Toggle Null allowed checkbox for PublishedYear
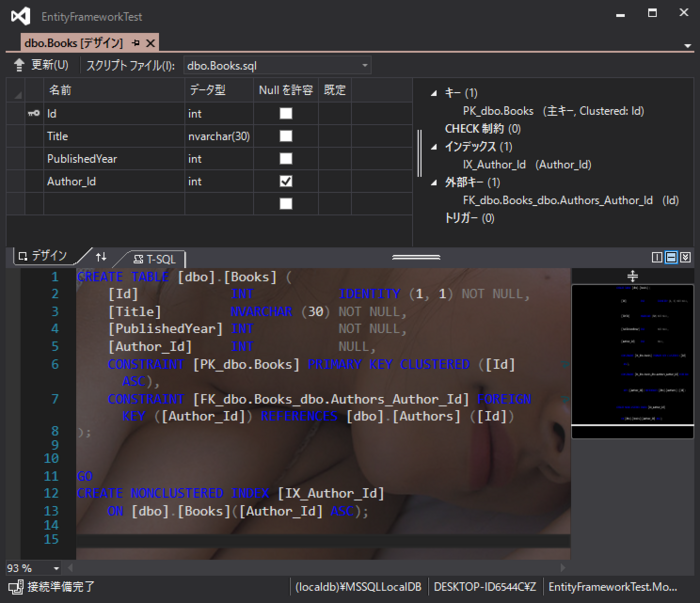This screenshot has width=700, height=603. pyautogui.click(x=286, y=158)
